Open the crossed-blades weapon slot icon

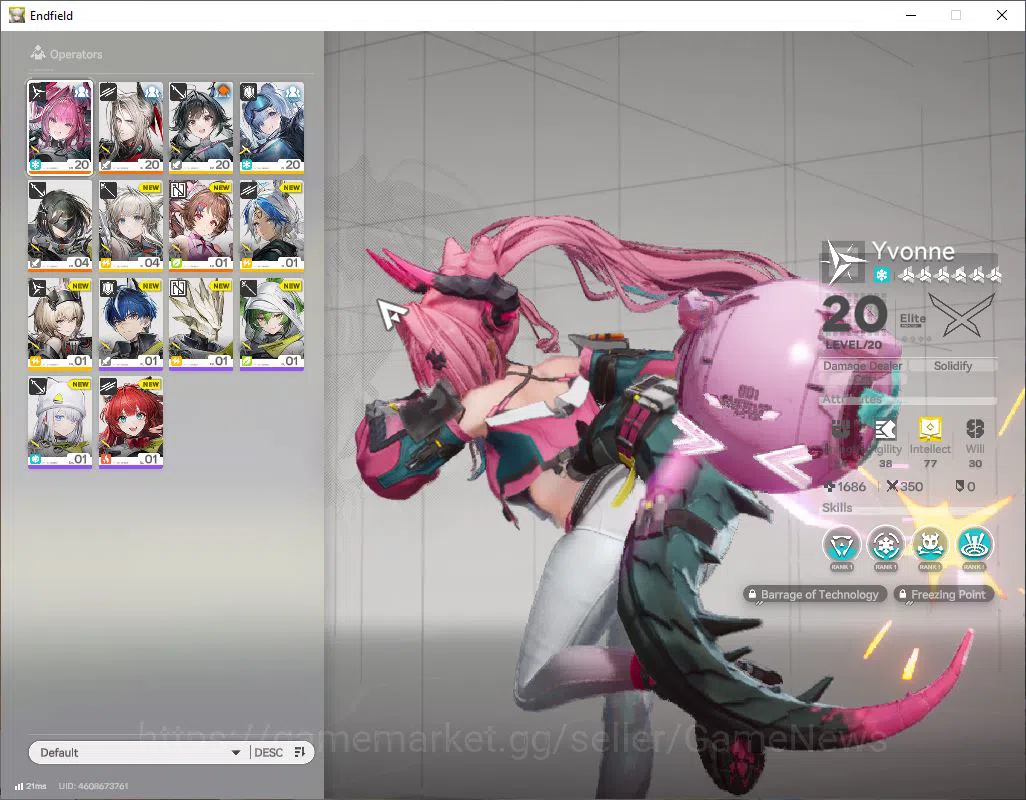tap(962, 315)
